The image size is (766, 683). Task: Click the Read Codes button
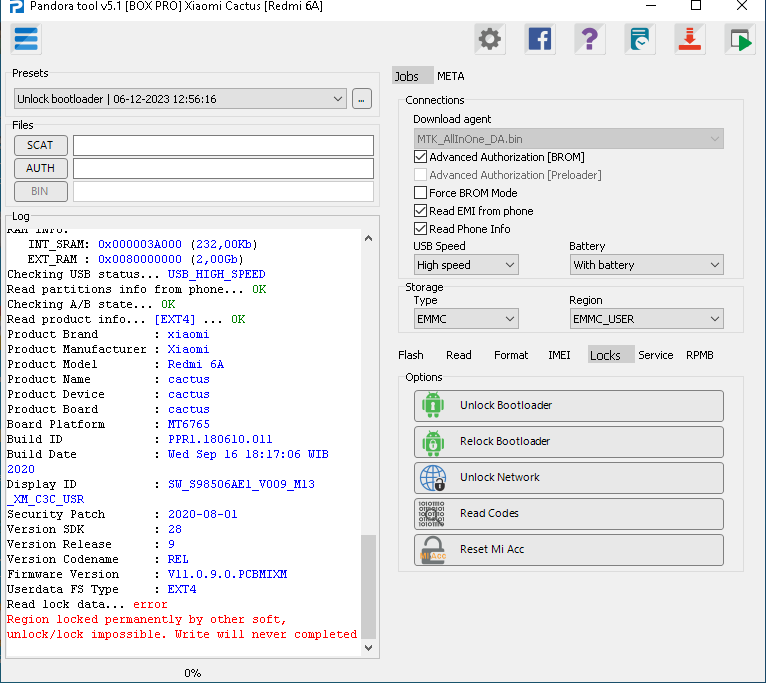click(x=569, y=514)
